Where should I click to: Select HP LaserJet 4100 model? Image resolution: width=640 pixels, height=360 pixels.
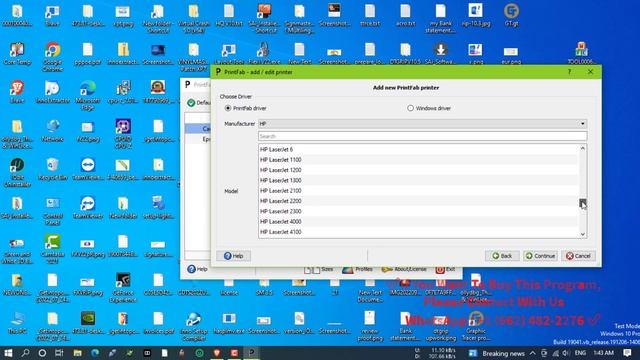pyautogui.click(x=418, y=232)
